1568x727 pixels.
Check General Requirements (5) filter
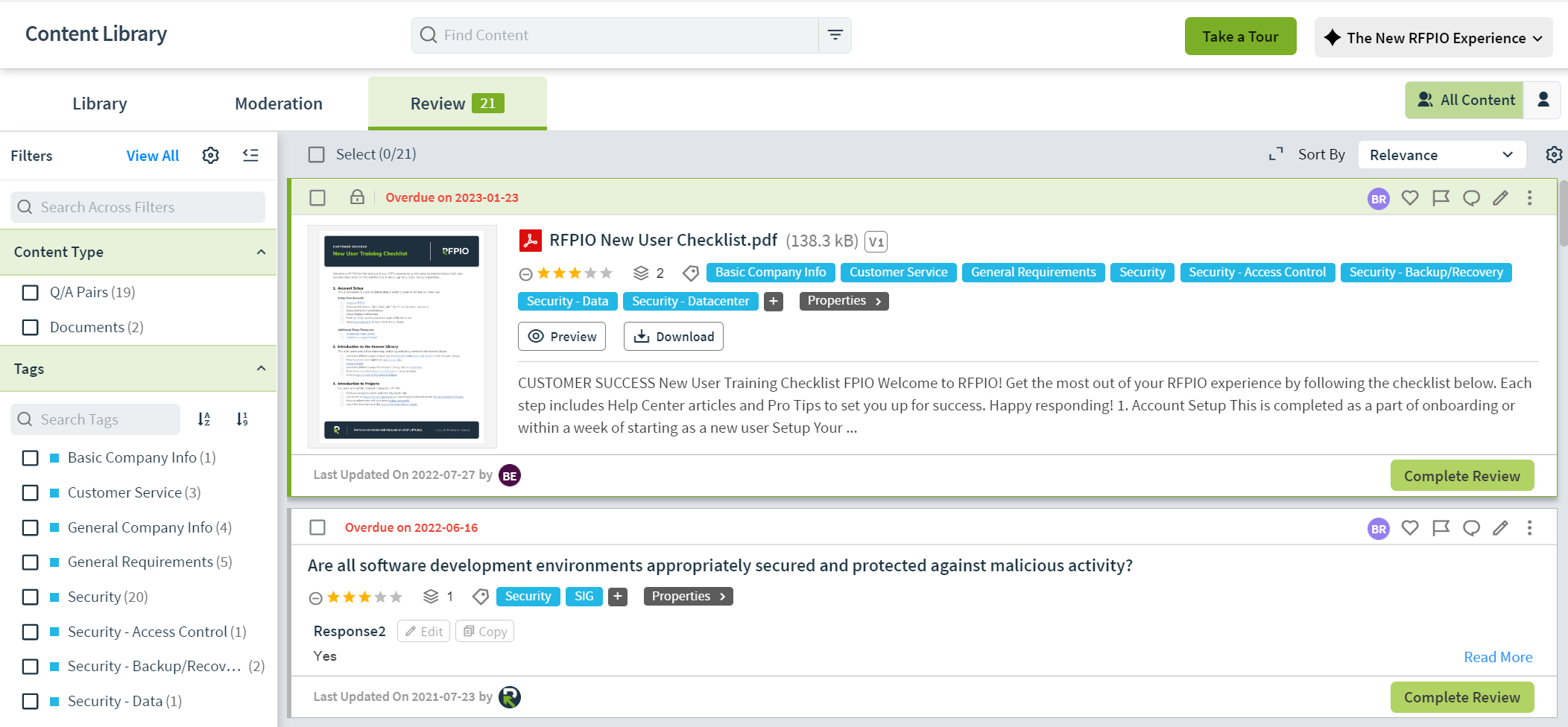[31, 562]
